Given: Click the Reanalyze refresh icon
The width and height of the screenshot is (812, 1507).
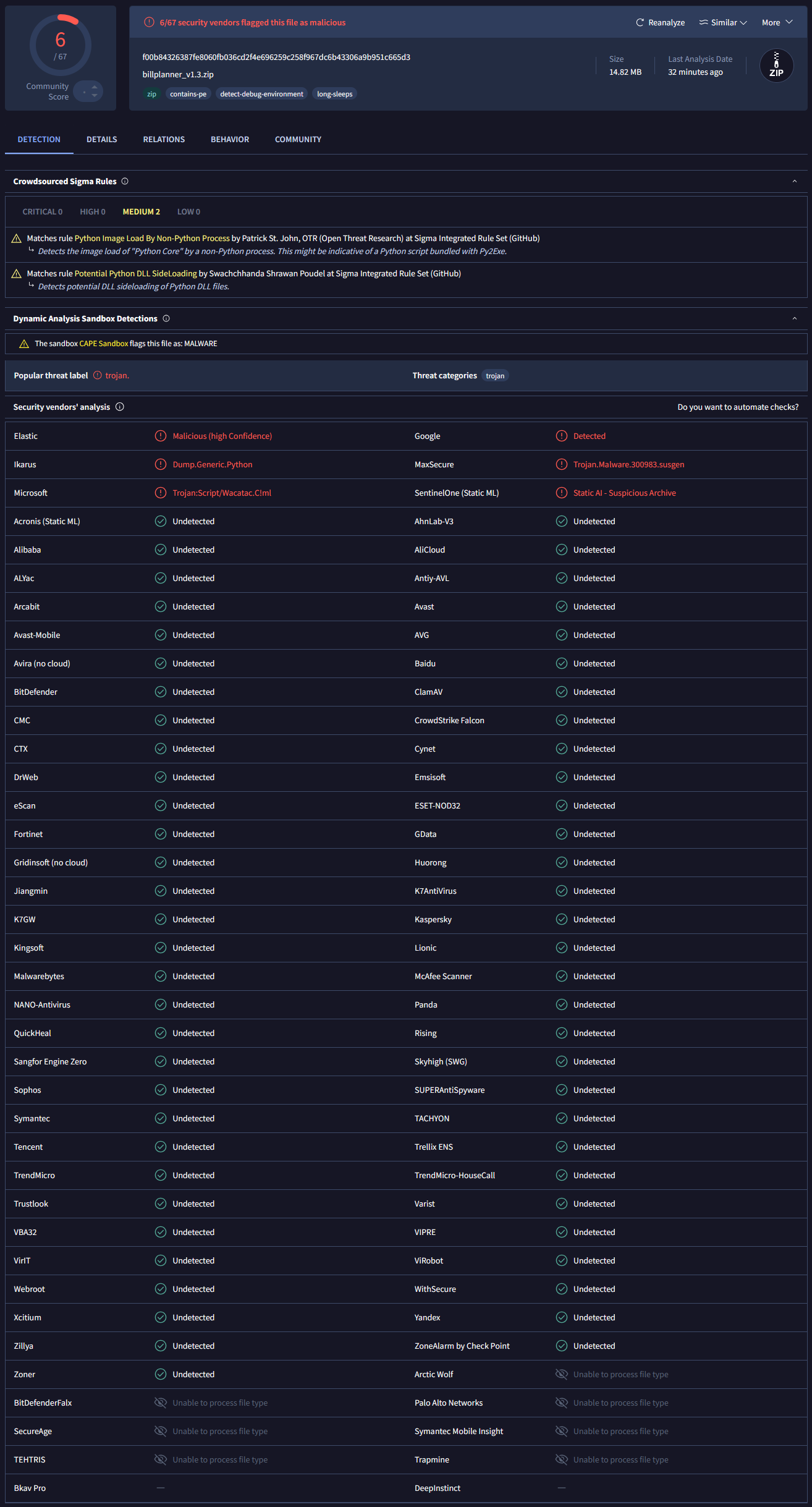Looking at the screenshot, I should coord(640,22).
